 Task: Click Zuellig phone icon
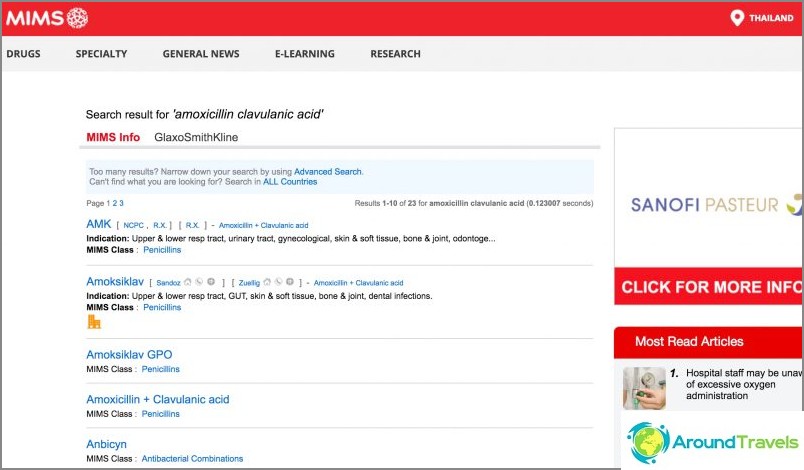278,282
